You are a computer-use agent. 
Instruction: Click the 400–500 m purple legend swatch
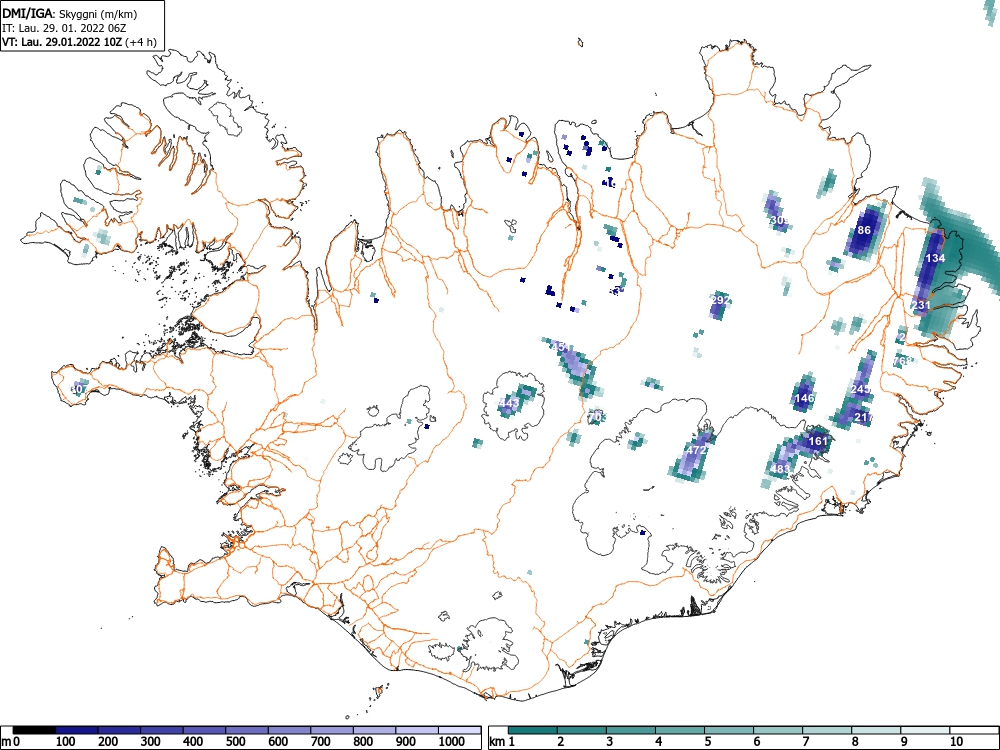[204, 730]
